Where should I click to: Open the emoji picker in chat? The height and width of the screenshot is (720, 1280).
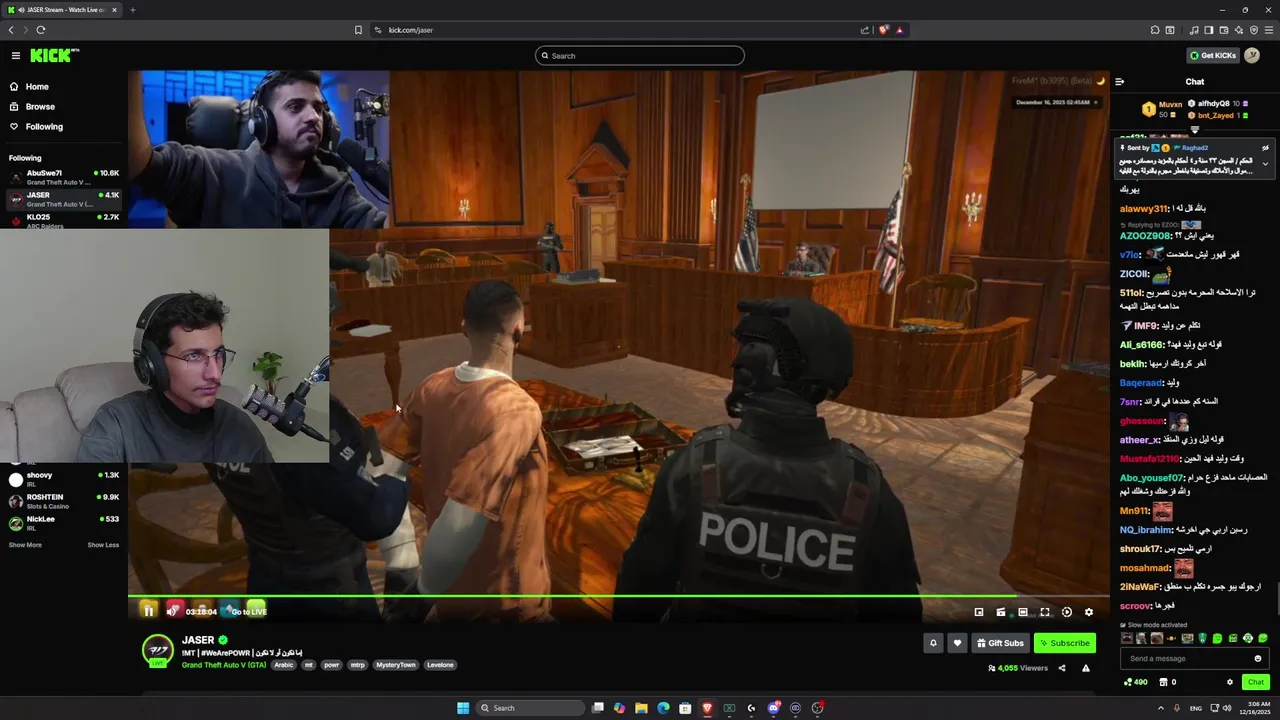(x=1258, y=658)
